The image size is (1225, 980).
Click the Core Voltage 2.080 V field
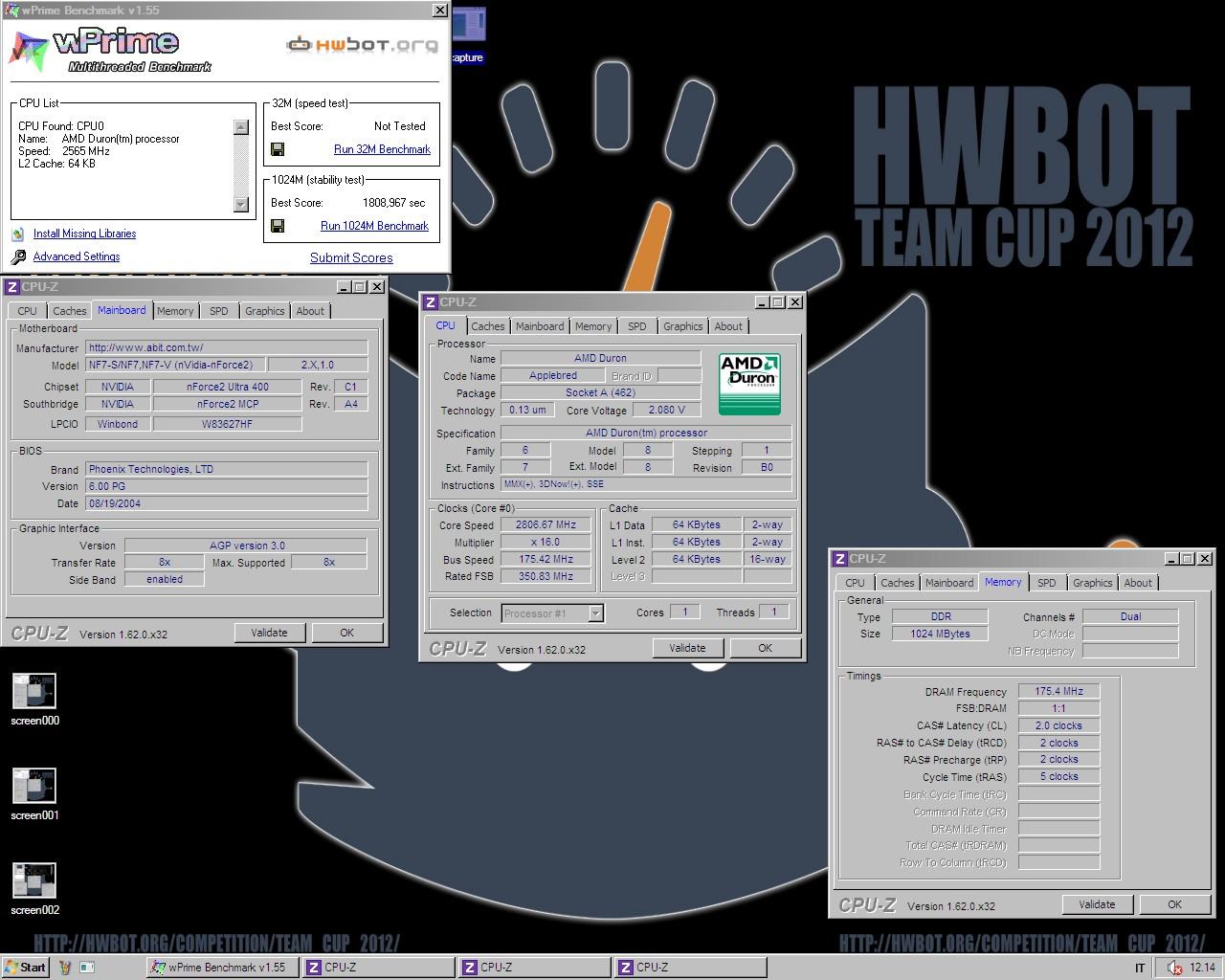(666, 410)
